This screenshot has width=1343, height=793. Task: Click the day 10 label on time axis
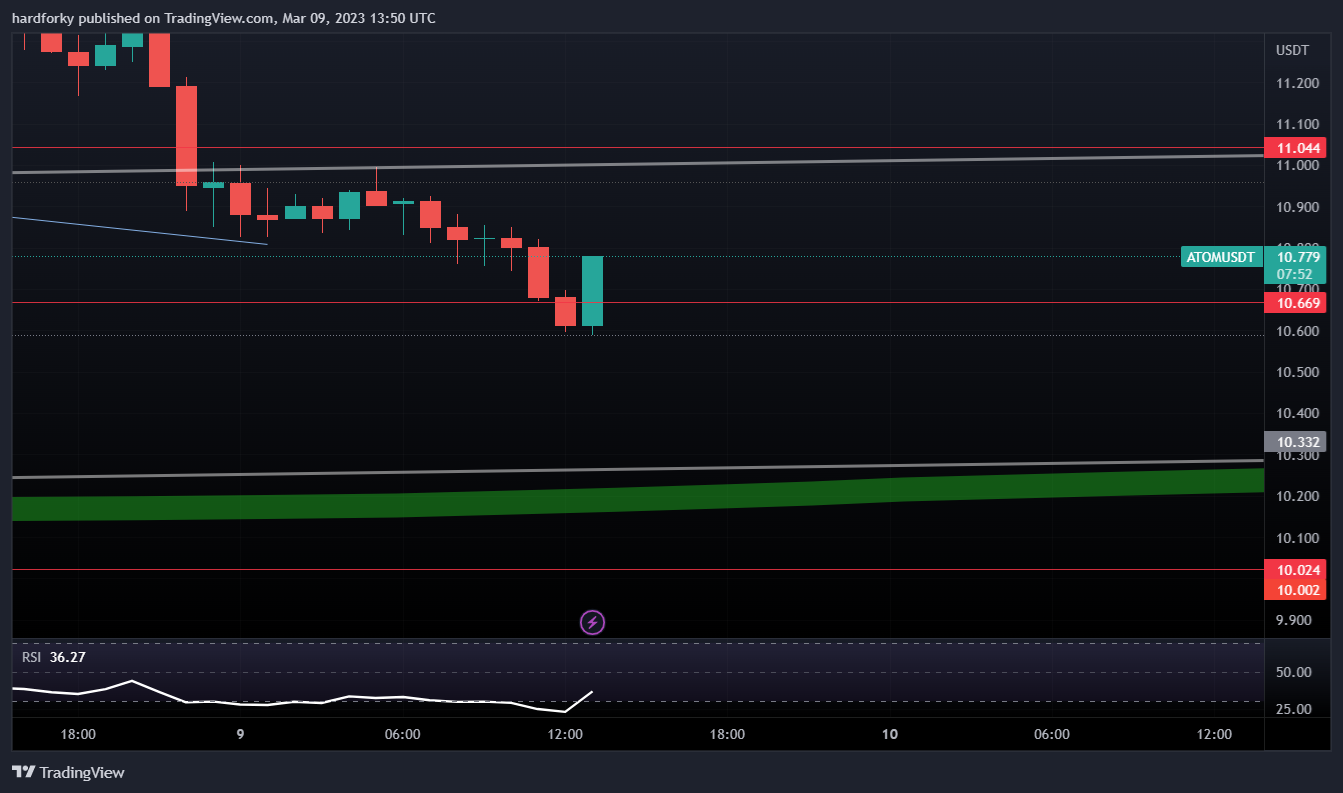tap(889, 735)
